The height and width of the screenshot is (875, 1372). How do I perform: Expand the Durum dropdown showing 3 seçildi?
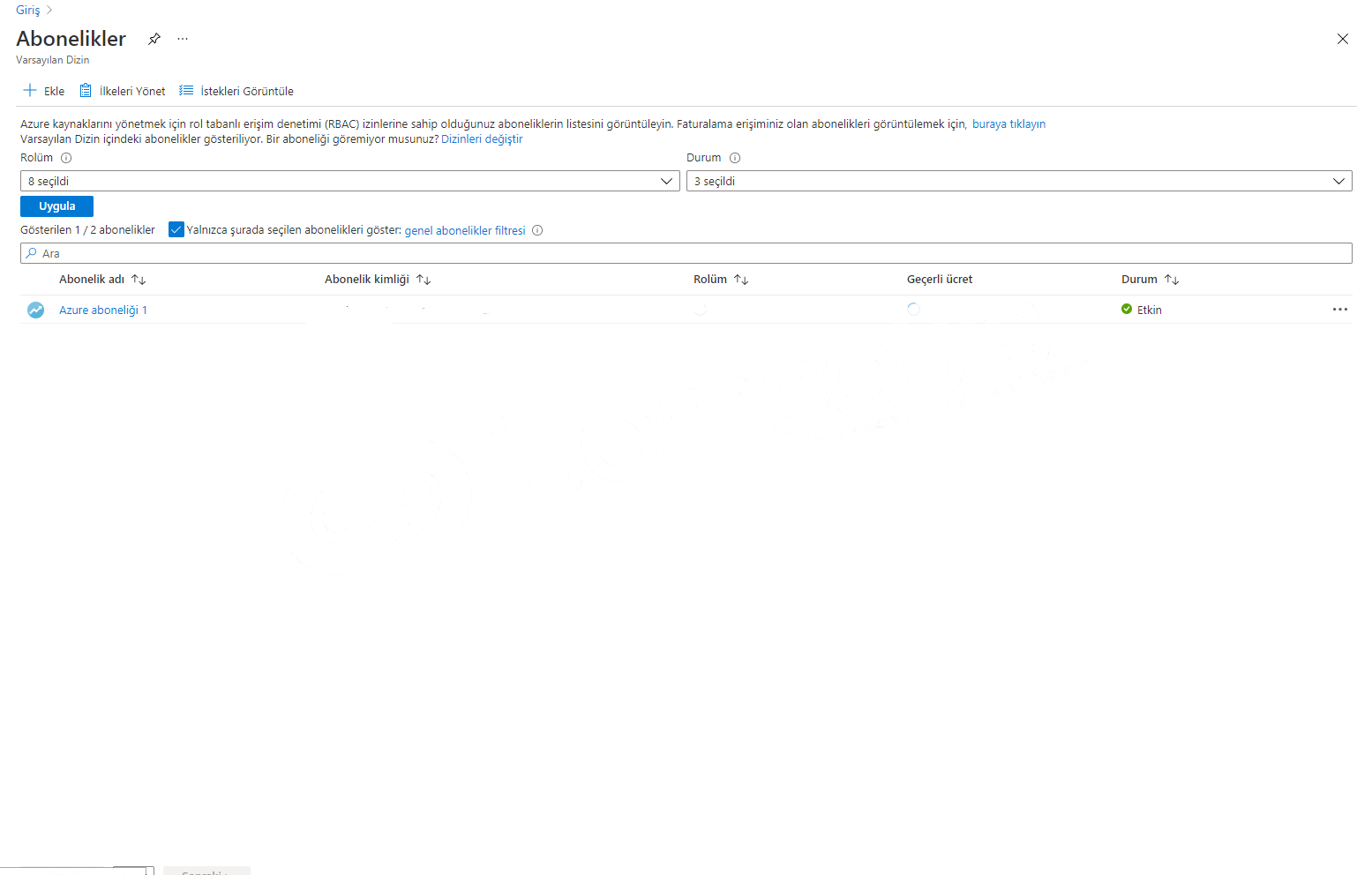point(1019,181)
